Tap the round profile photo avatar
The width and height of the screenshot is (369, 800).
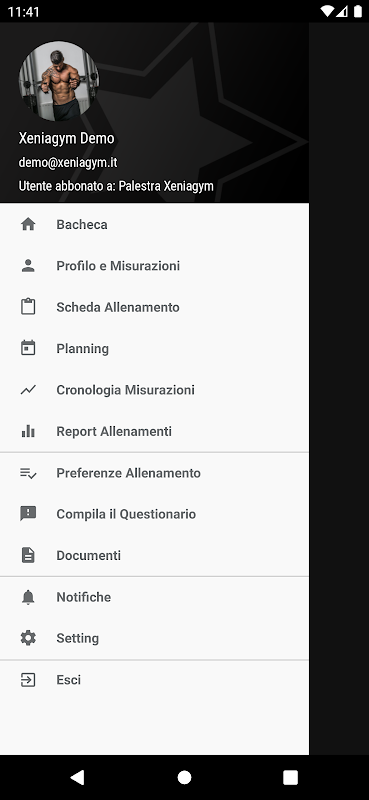pyautogui.click(x=59, y=81)
